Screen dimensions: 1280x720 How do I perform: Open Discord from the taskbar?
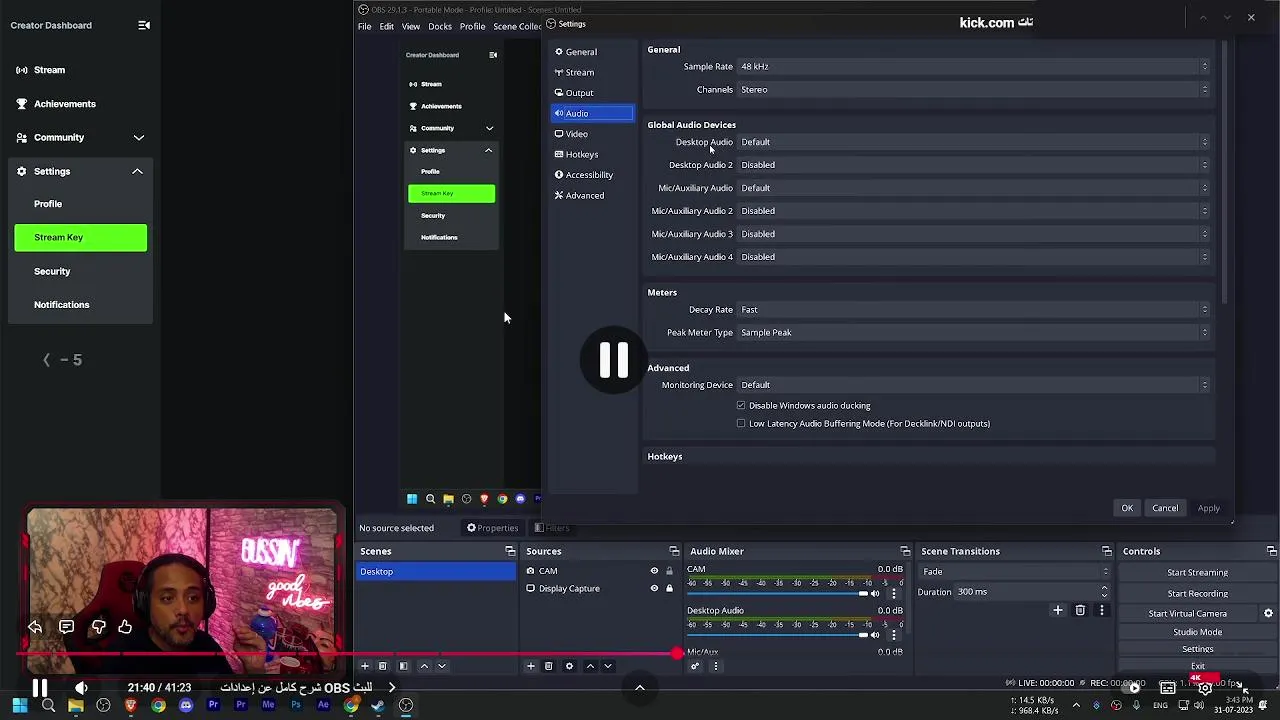pyautogui.click(x=186, y=705)
